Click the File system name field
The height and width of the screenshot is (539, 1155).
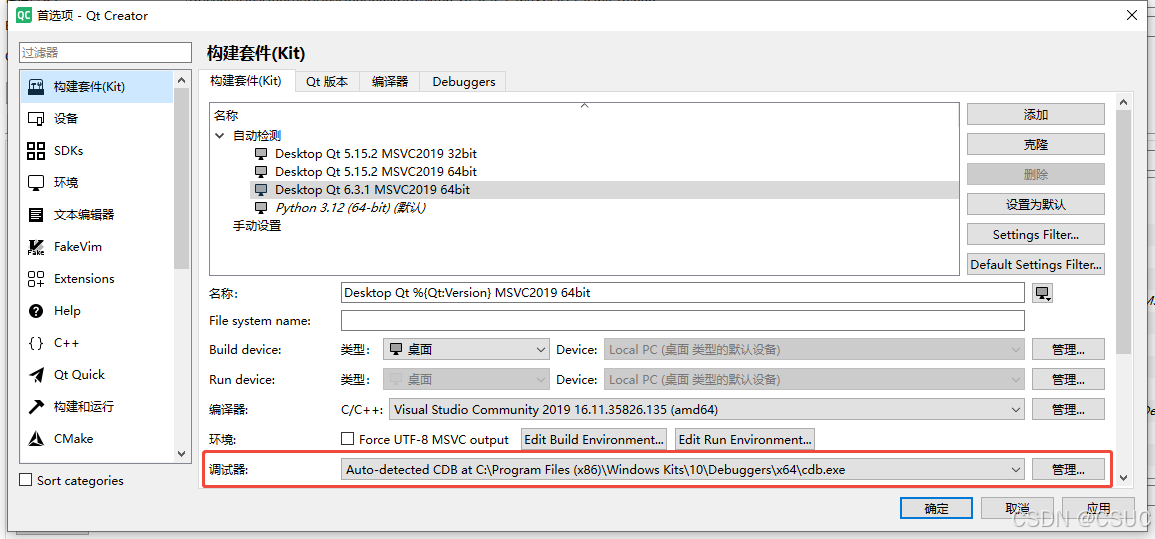tap(683, 321)
